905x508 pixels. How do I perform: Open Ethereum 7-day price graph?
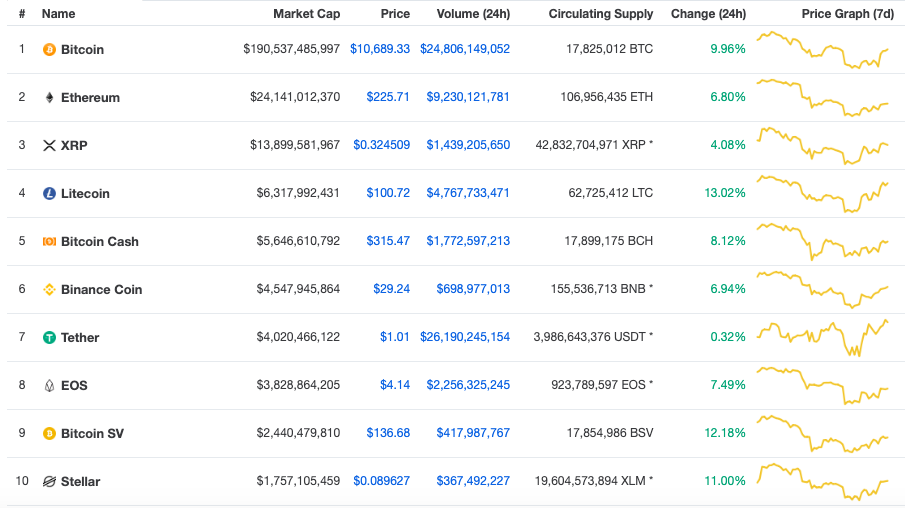tap(822, 98)
